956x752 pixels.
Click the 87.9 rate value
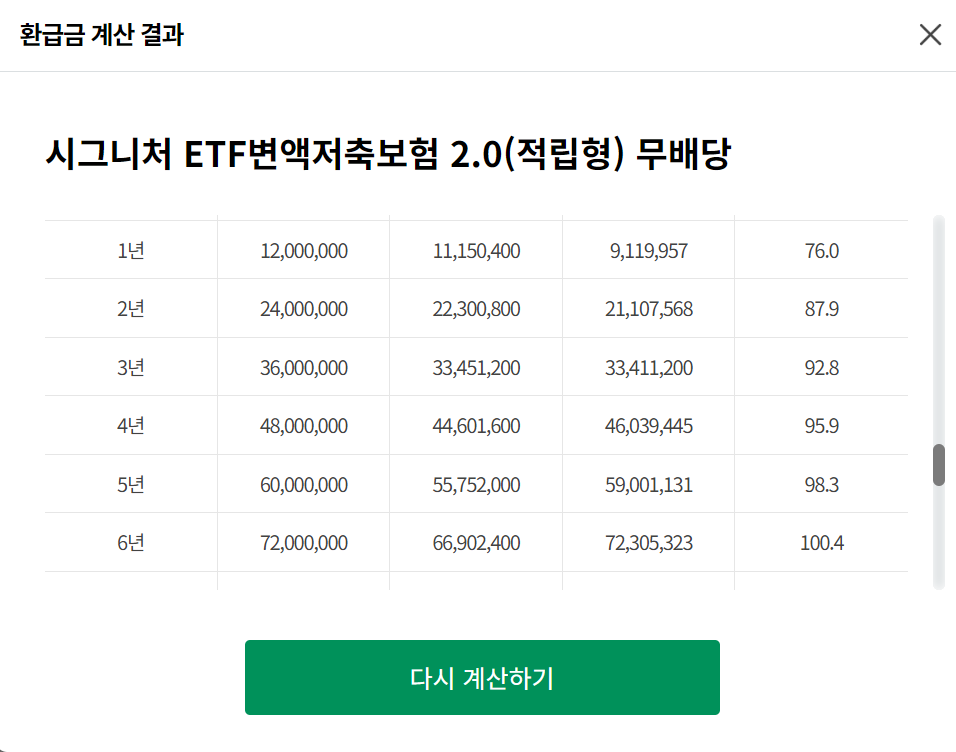pos(821,309)
